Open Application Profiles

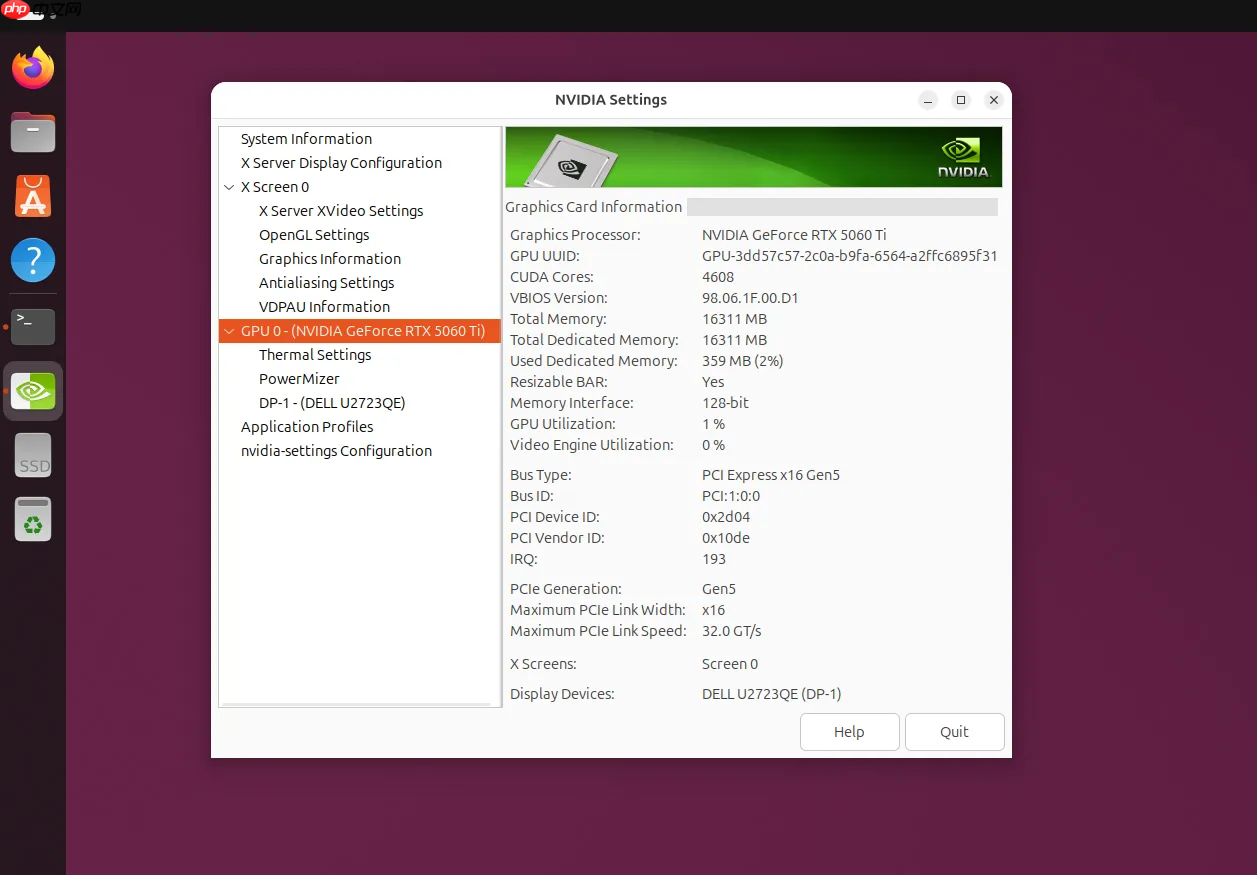click(307, 426)
